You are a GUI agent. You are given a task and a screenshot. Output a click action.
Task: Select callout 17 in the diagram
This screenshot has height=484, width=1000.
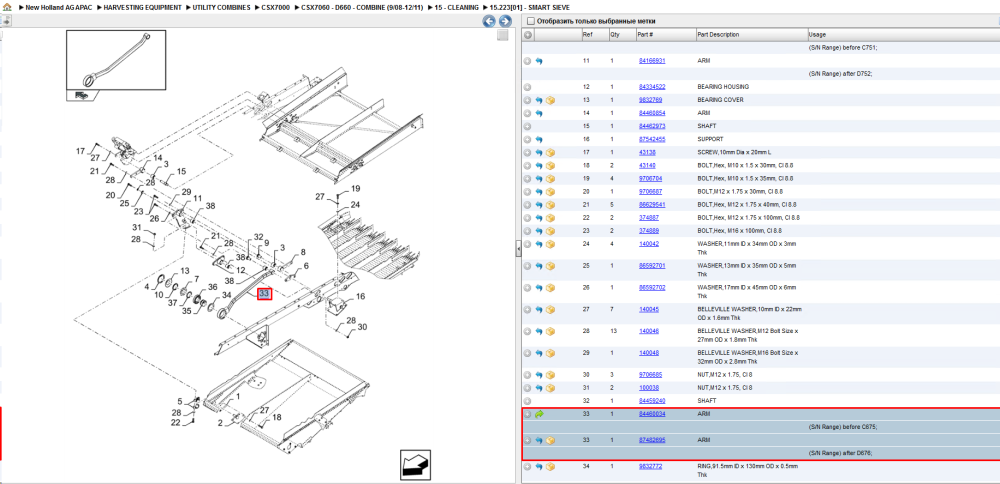[x=80, y=151]
